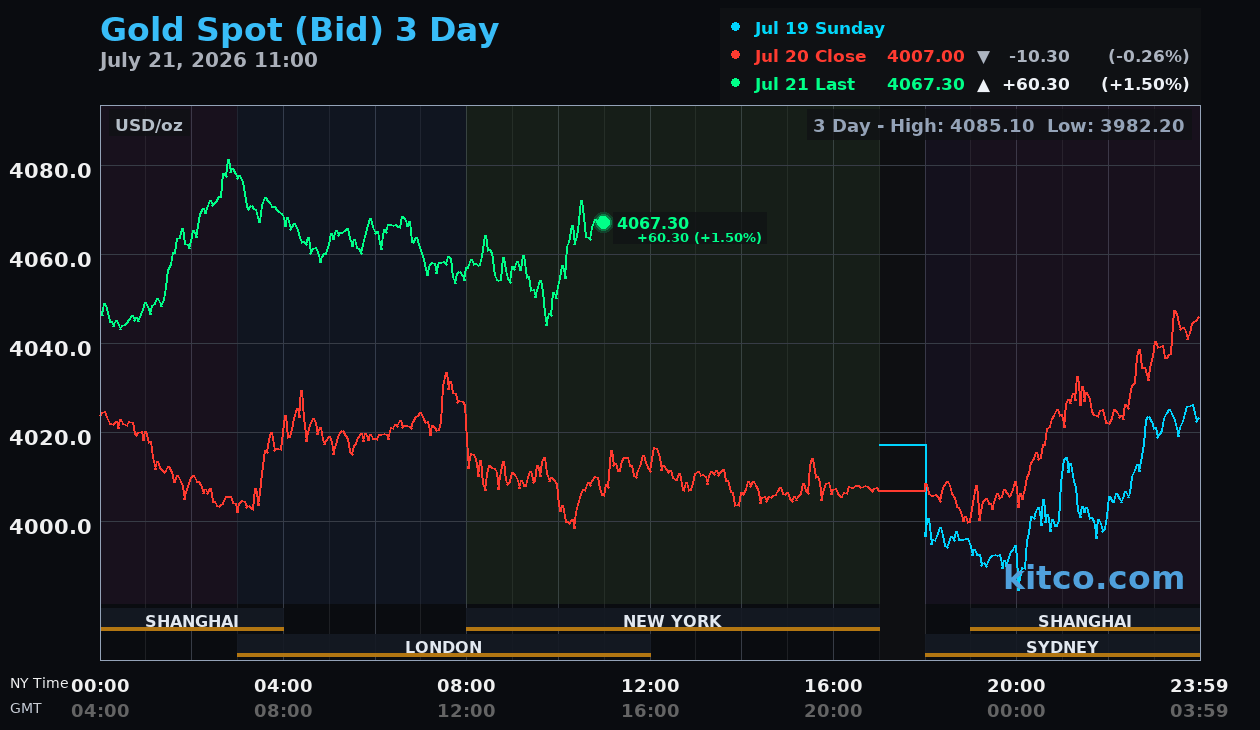Click the 4060.0 y-axis label

50,259
